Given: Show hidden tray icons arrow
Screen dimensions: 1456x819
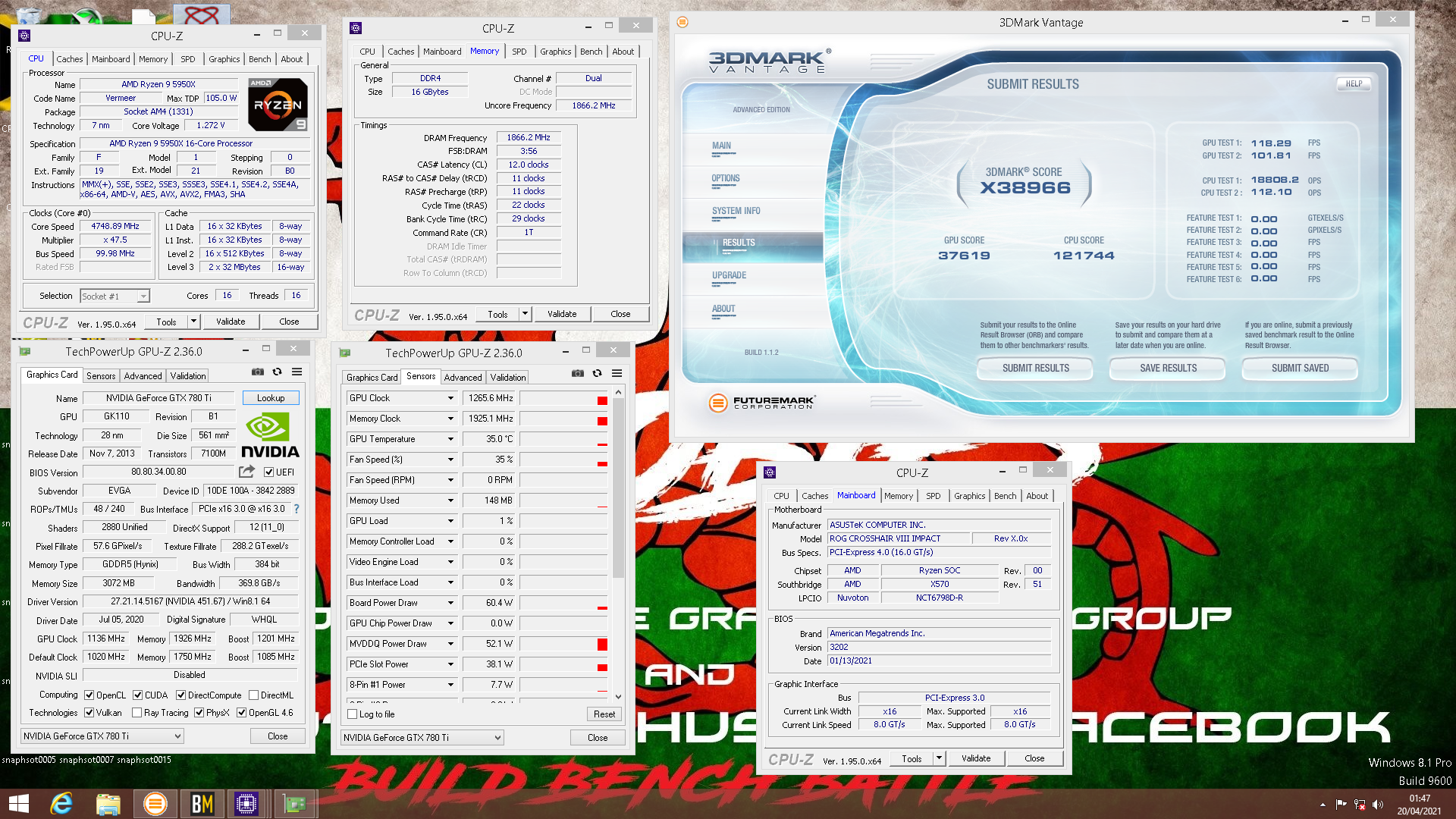Looking at the screenshot, I should tap(1323, 805).
